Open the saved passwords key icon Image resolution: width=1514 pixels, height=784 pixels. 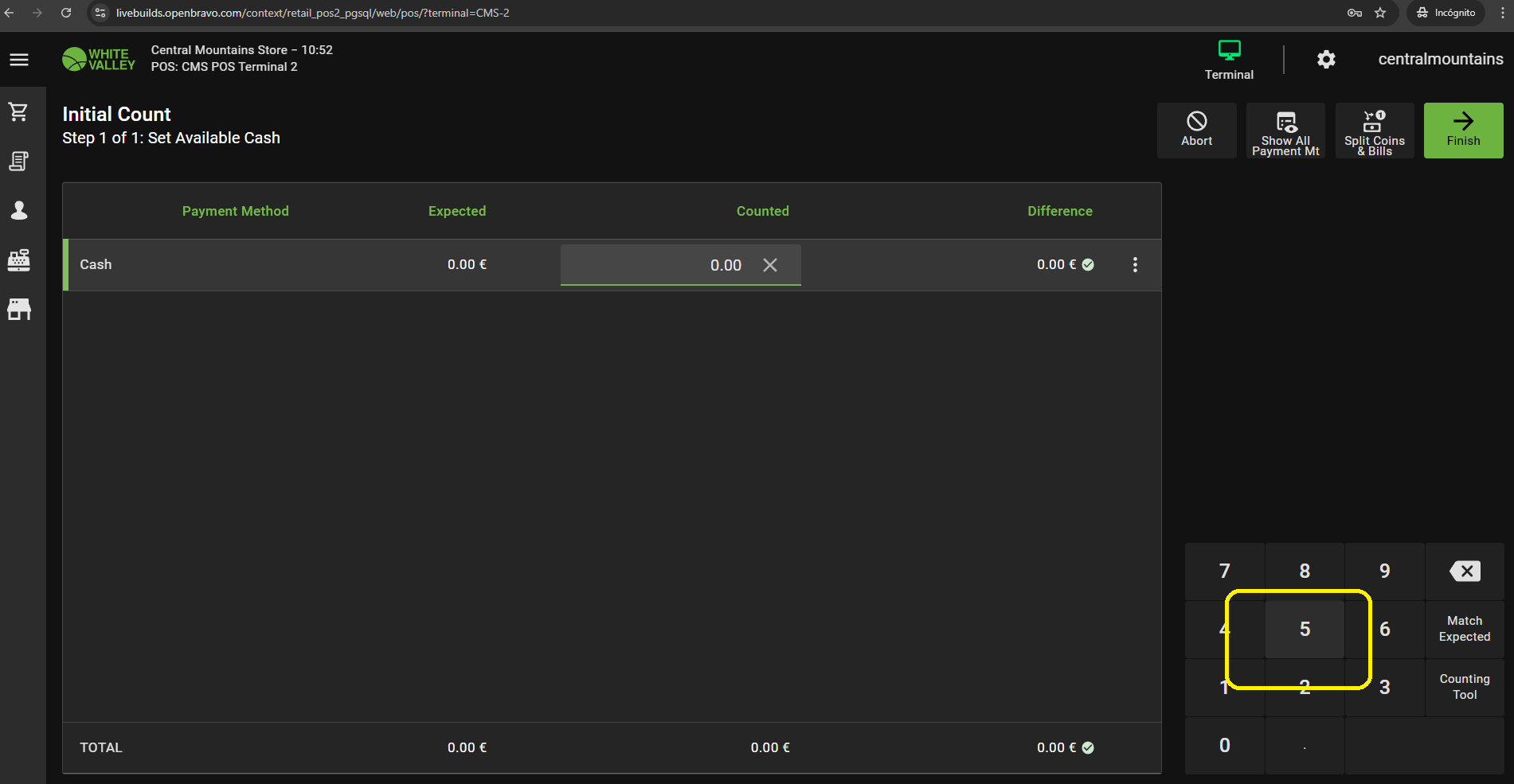click(1354, 13)
